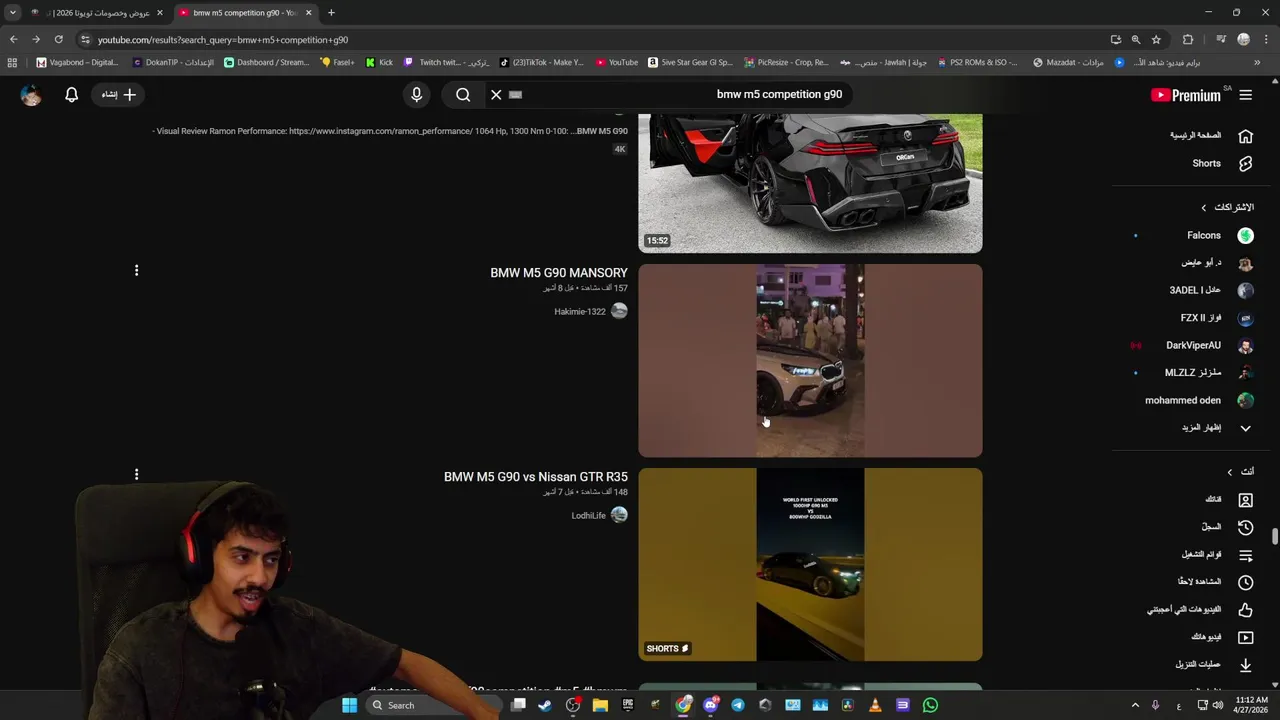The height and width of the screenshot is (720, 1280).
Task: Click the URL address bar
Action: (x=600, y=40)
